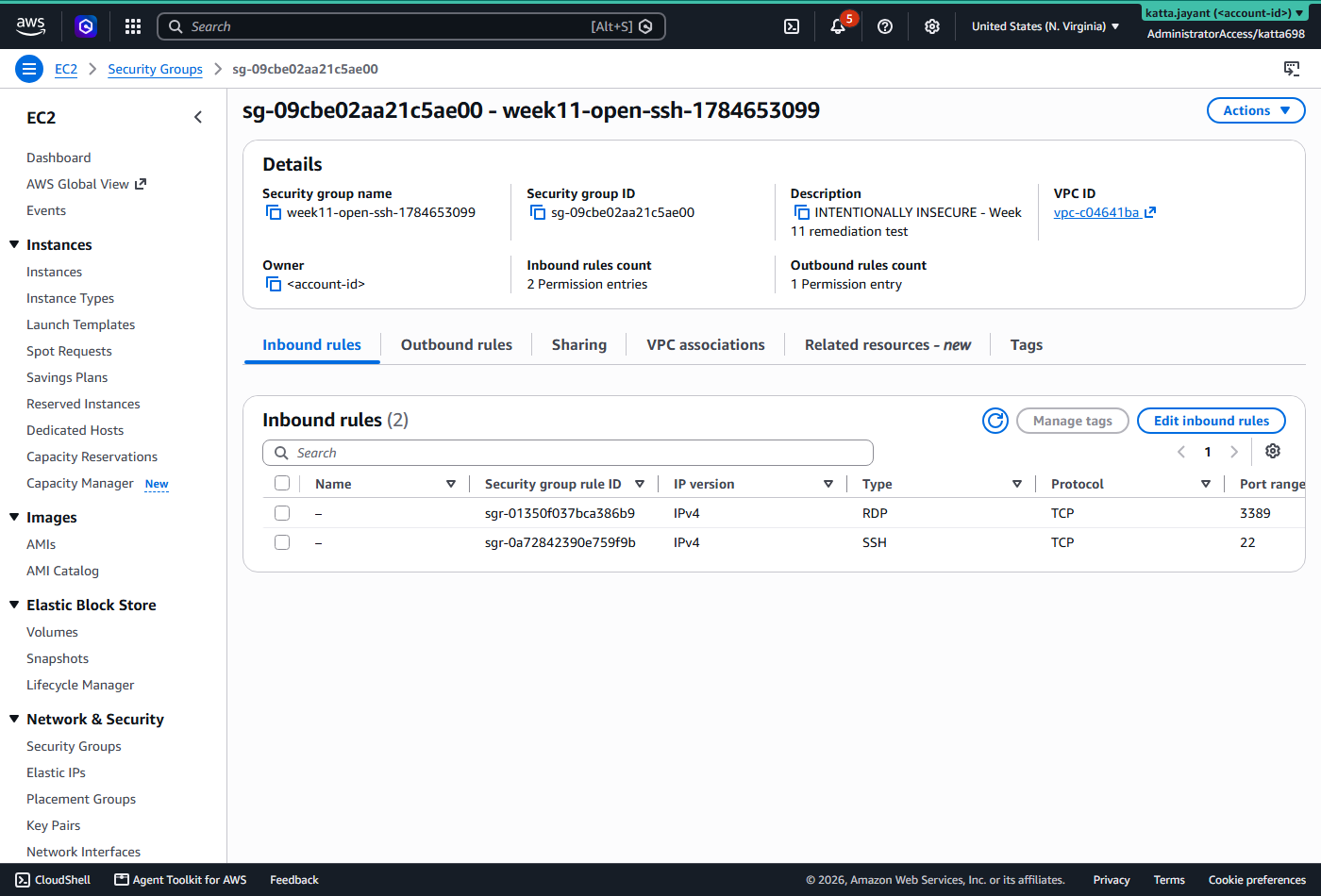This screenshot has height=896, width=1321.
Task: Copy the description text
Action: pos(802,212)
